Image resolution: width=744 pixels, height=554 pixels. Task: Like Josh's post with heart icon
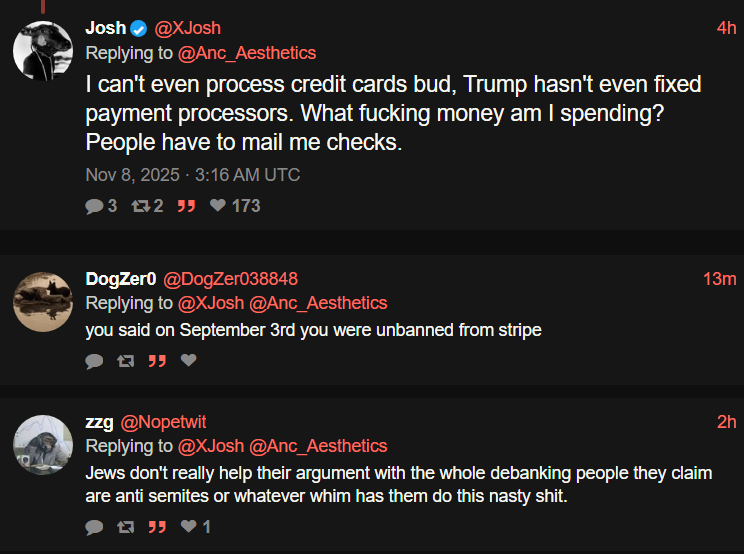217,206
